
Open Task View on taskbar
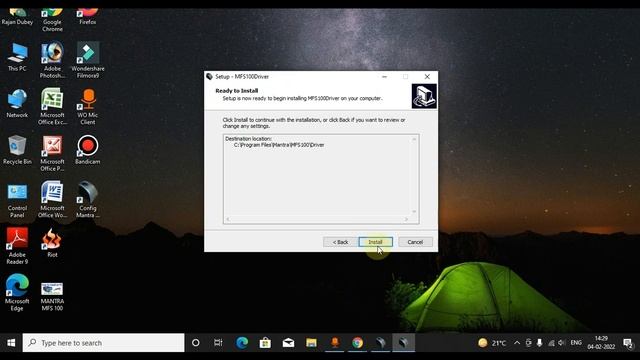coord(218,343)
